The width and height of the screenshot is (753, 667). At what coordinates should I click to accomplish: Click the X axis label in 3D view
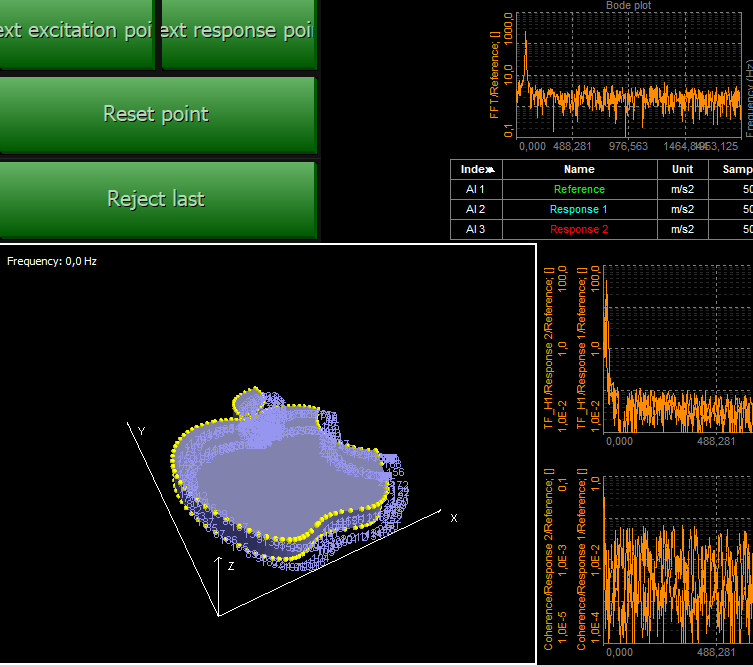(x=454, y=518)
